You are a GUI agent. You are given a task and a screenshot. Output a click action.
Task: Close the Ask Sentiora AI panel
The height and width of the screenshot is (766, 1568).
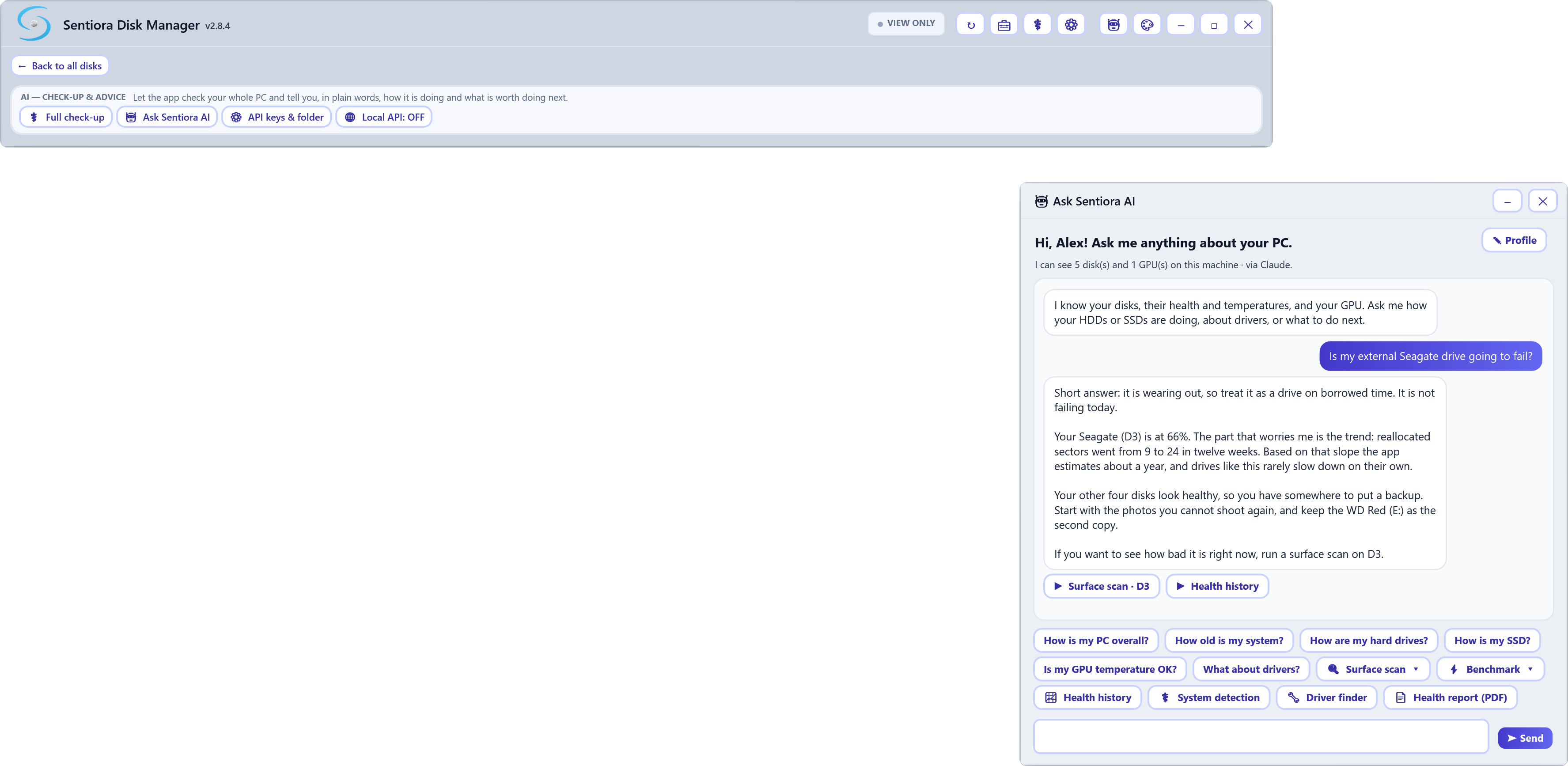[1542, 201]
